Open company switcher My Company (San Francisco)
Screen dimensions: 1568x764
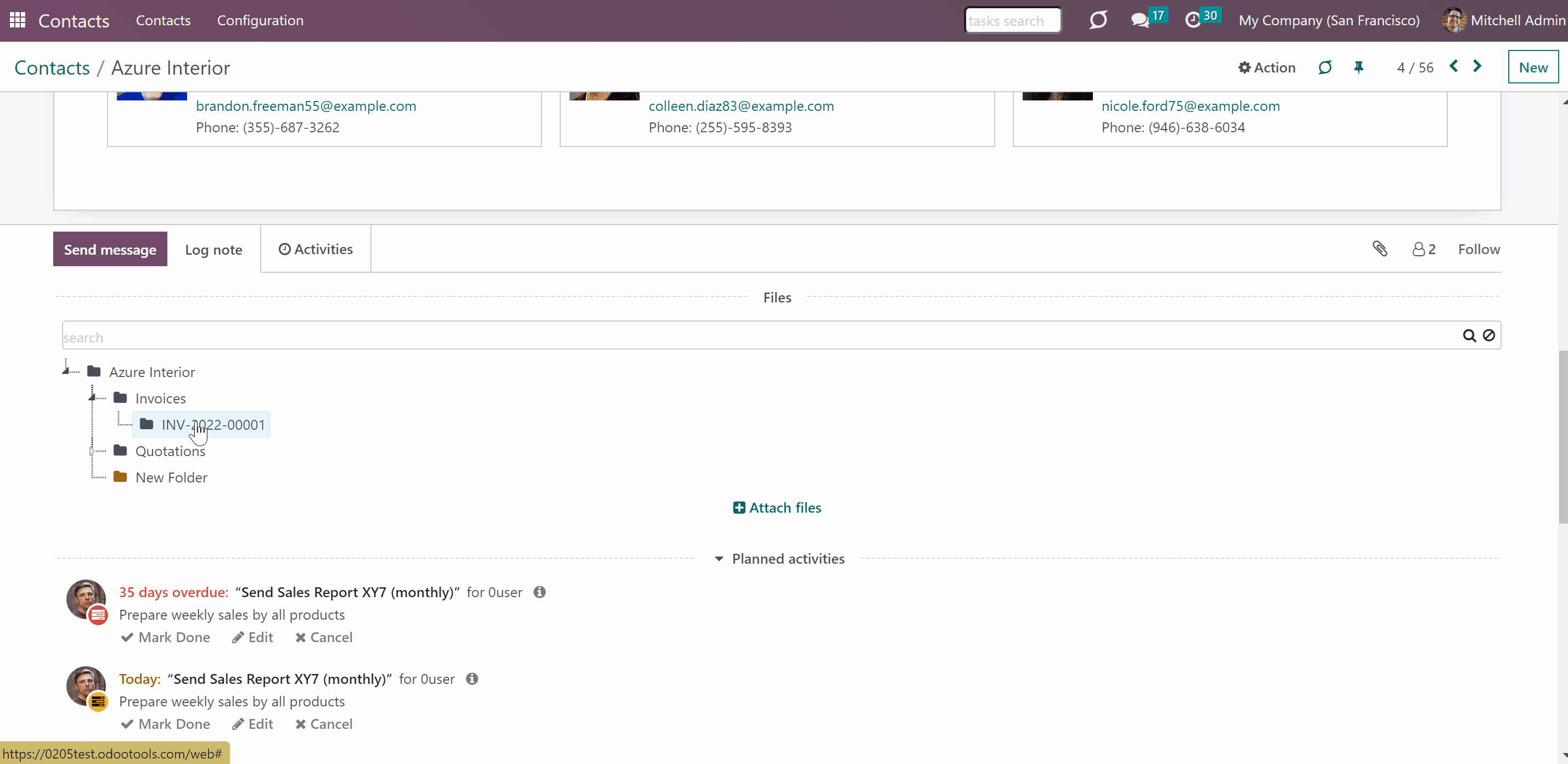pyautogui.click(x=1329, y=20)
